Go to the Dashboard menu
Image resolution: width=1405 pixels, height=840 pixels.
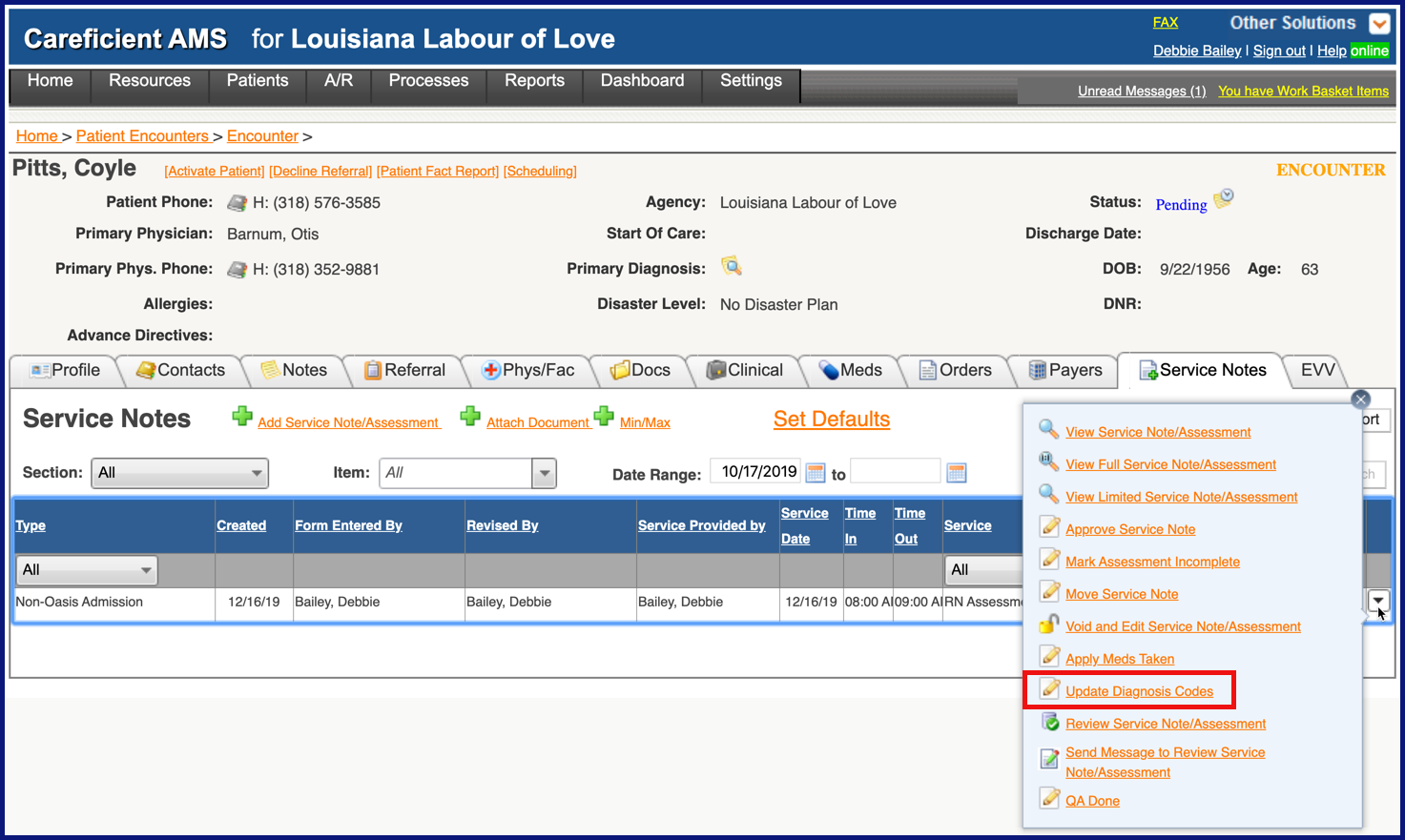click(x=642, y=81)
